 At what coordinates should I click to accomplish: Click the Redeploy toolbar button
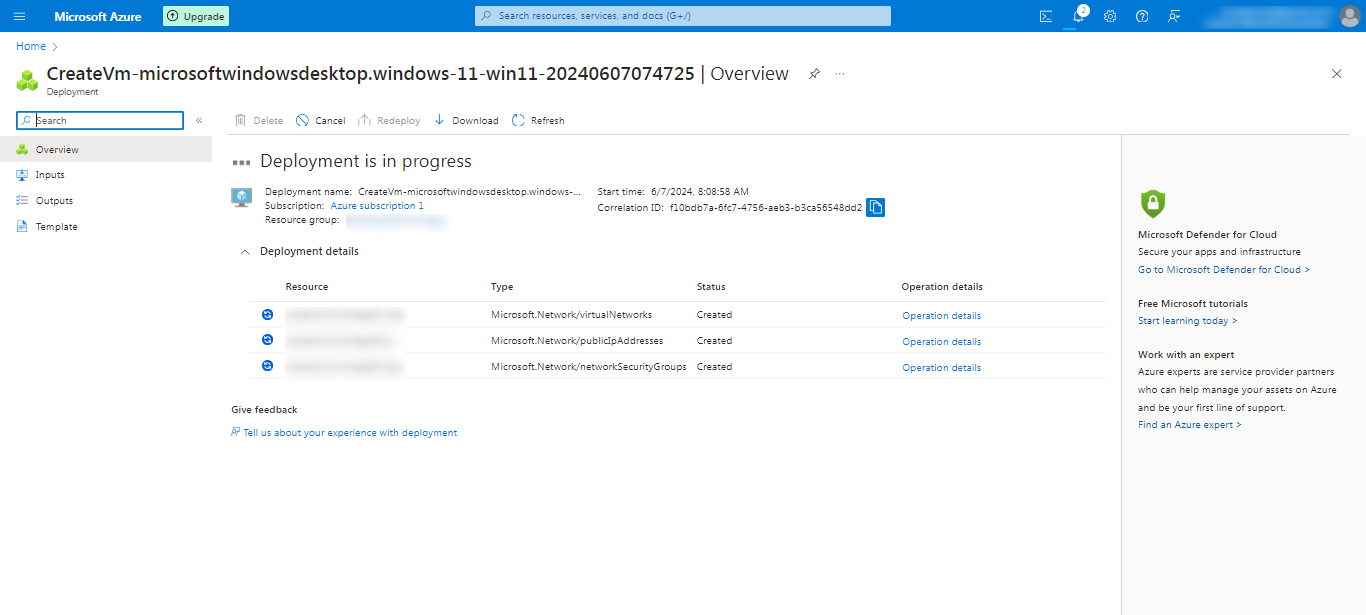pyautogui.click(x=389, y=120)
